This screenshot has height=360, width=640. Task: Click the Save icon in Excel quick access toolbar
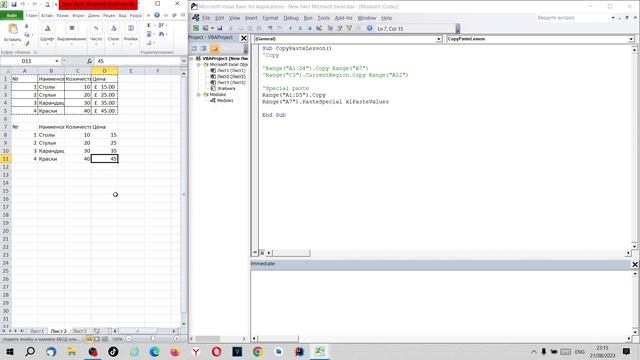(x=13, y=4)
